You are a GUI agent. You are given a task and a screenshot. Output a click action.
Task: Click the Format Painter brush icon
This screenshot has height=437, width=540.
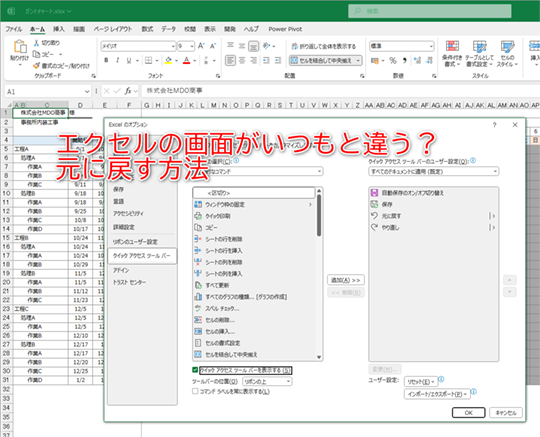(x=37, y=65)
